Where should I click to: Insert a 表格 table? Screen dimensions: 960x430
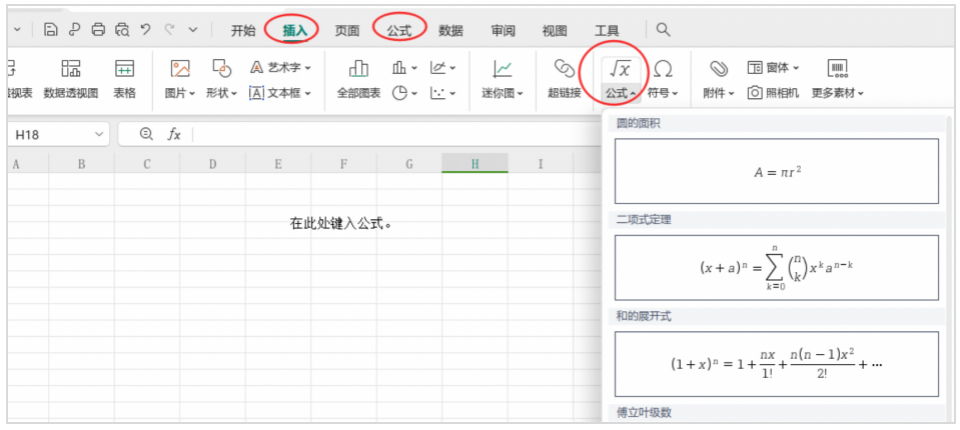coord(124,80)
